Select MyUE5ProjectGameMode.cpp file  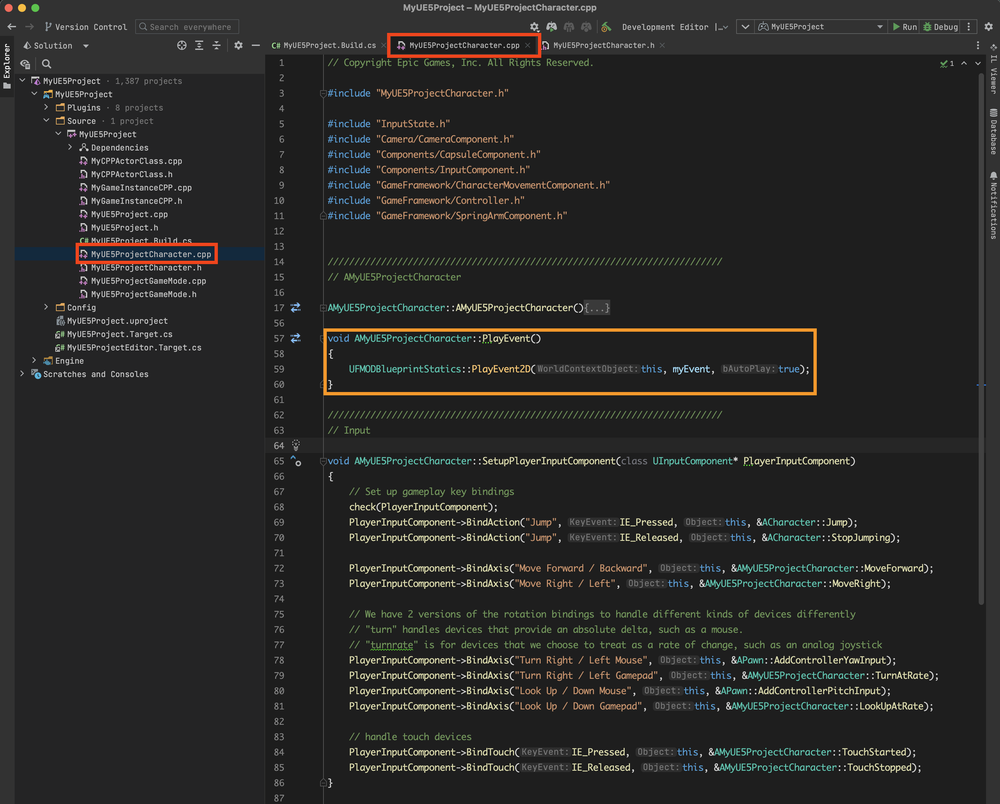pyautogui.click(x=142, y=281)
